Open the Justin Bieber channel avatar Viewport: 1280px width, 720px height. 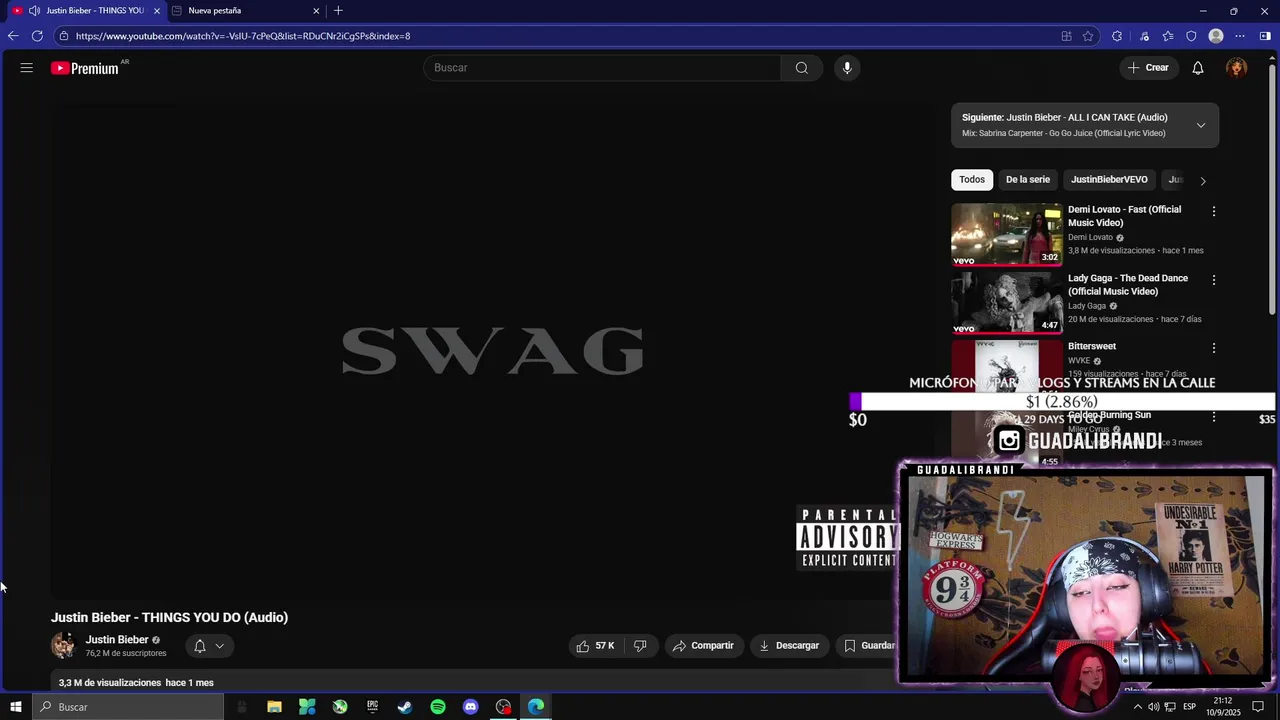click(x=63, y=646)
